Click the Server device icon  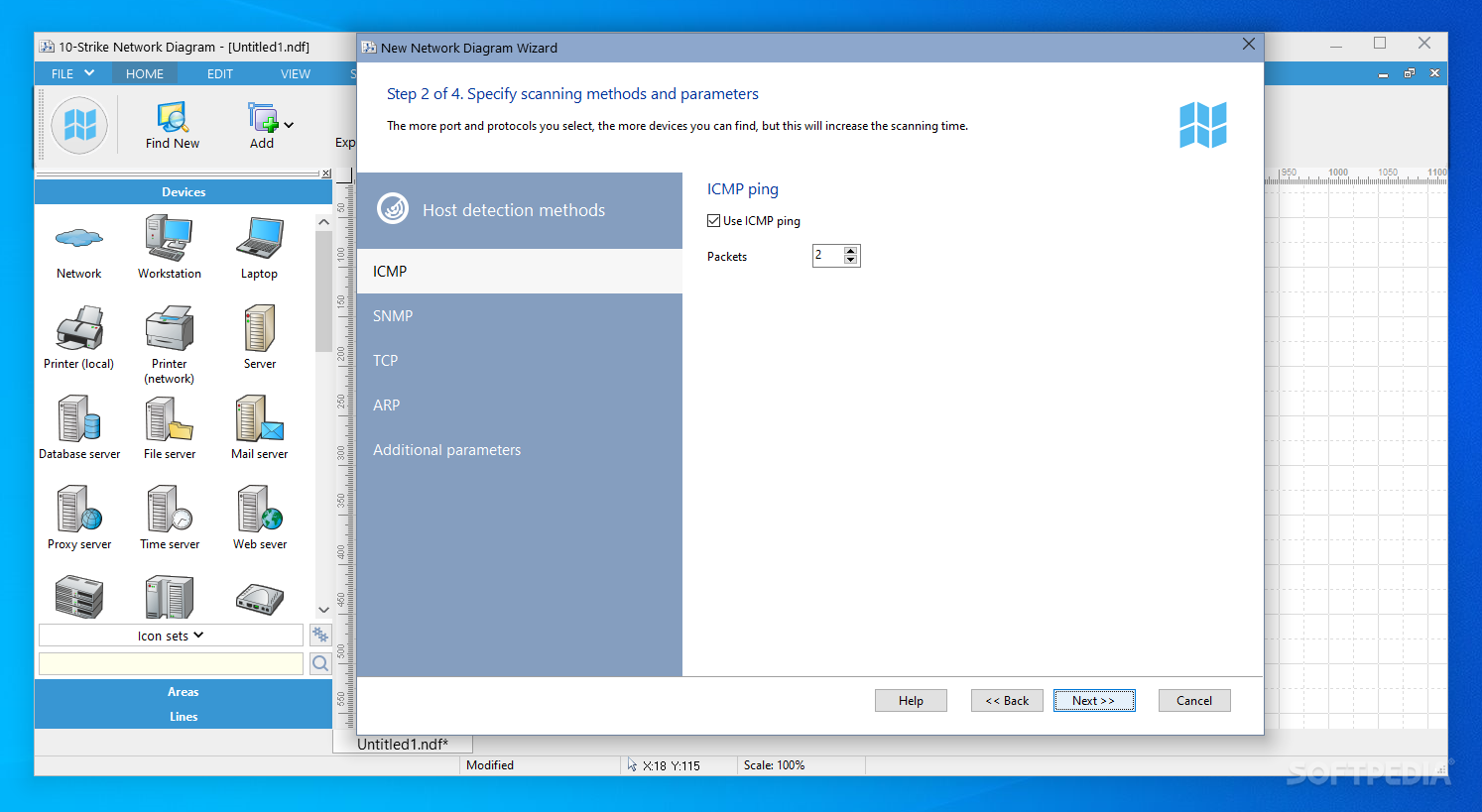(260, 328)
